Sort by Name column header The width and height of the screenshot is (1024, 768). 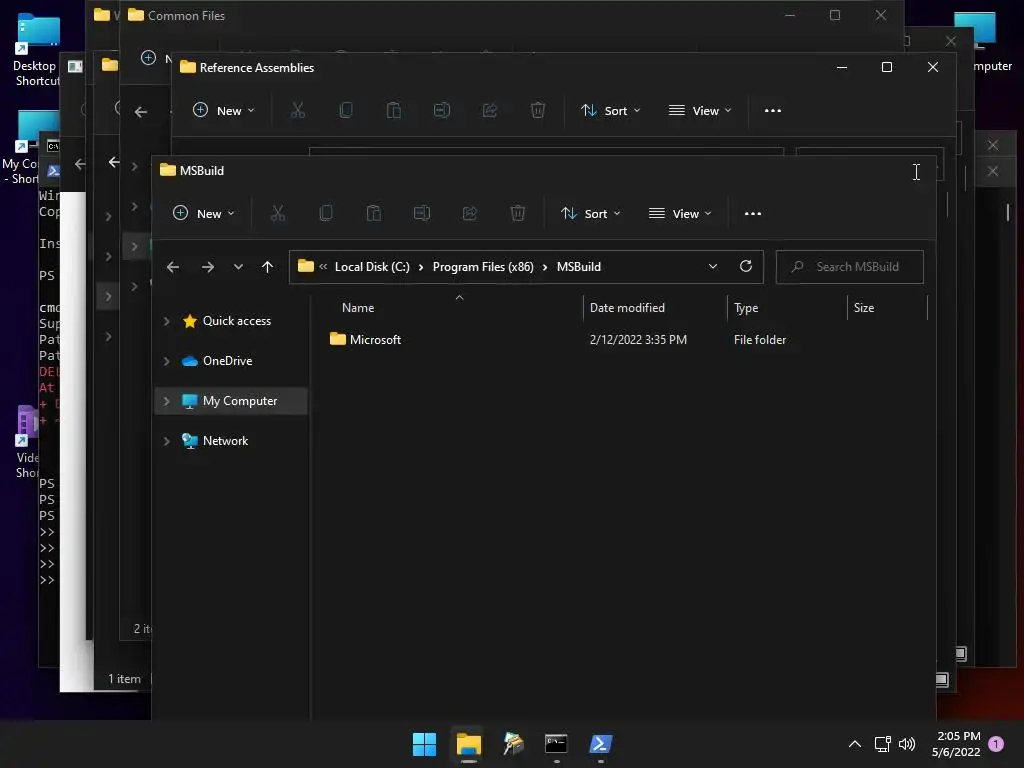[x=358, y=308]
